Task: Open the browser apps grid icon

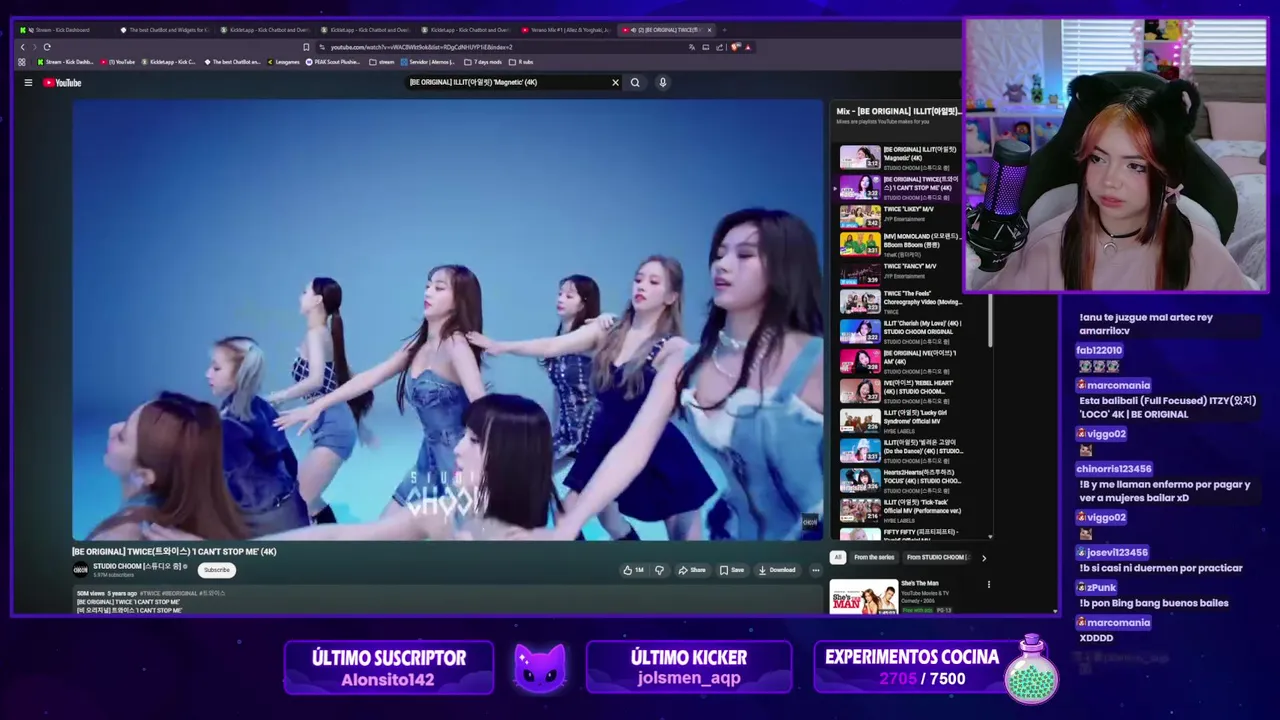Action: click(x=22, y=62)
